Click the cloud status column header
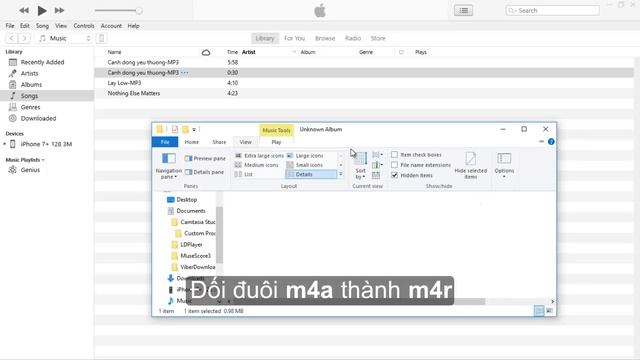The width and height of the screenshot is (640, 360). (x=206, y=52)
